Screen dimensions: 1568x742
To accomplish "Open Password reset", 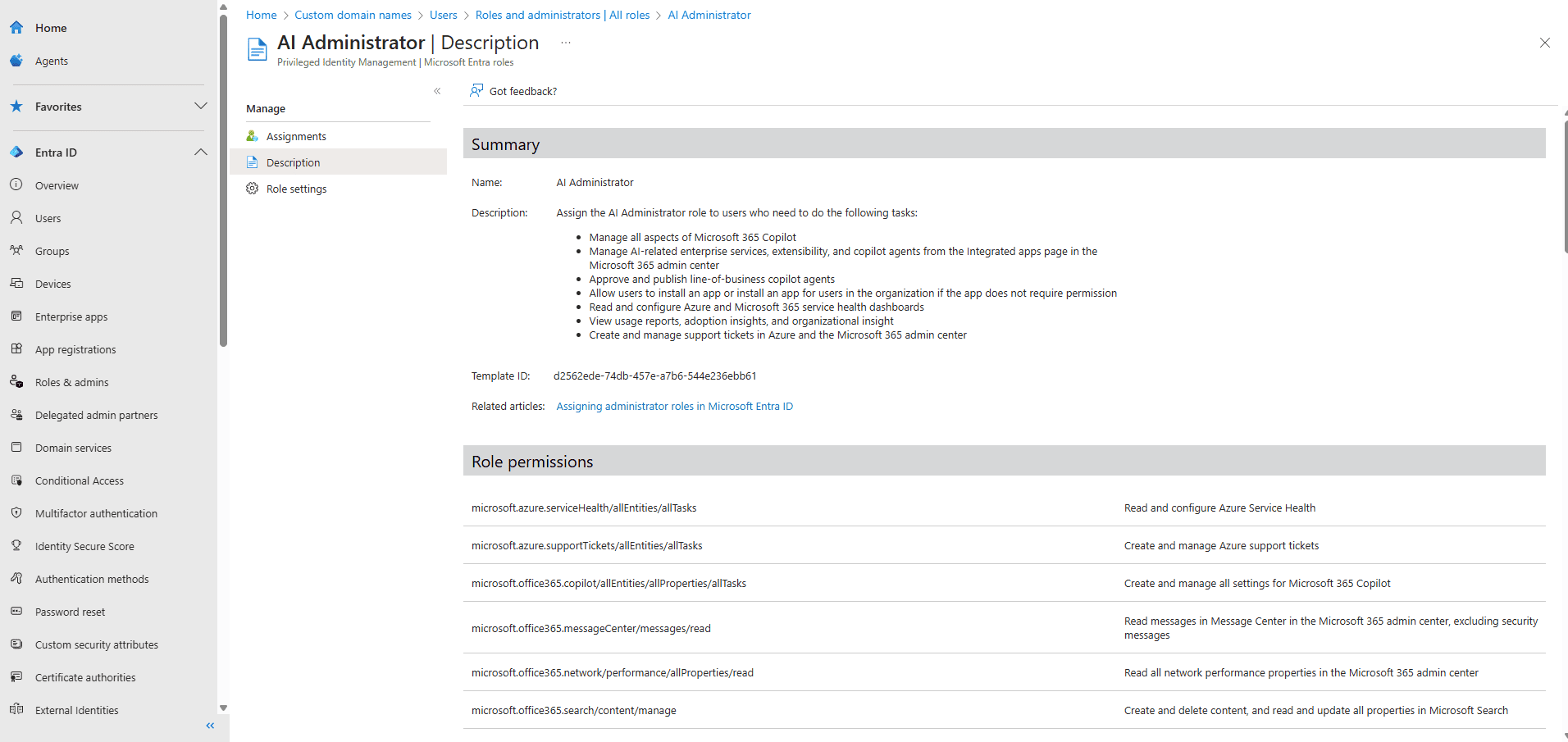I will 70,611.
